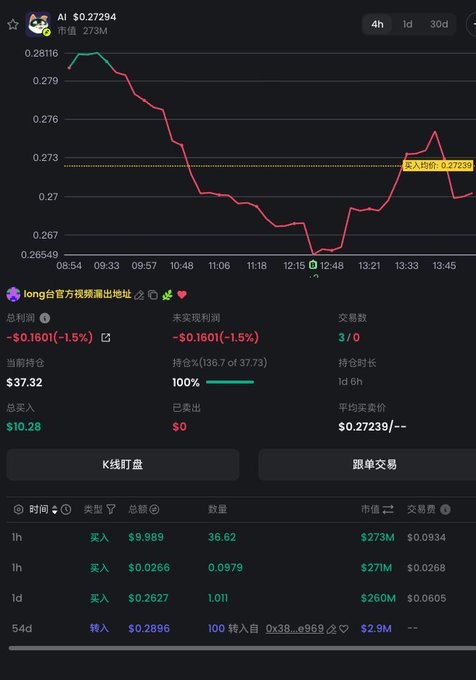This screenshot has width=476, height=680.
Task: Select the $0.2627 buy transaction amount
Action: 148,598
